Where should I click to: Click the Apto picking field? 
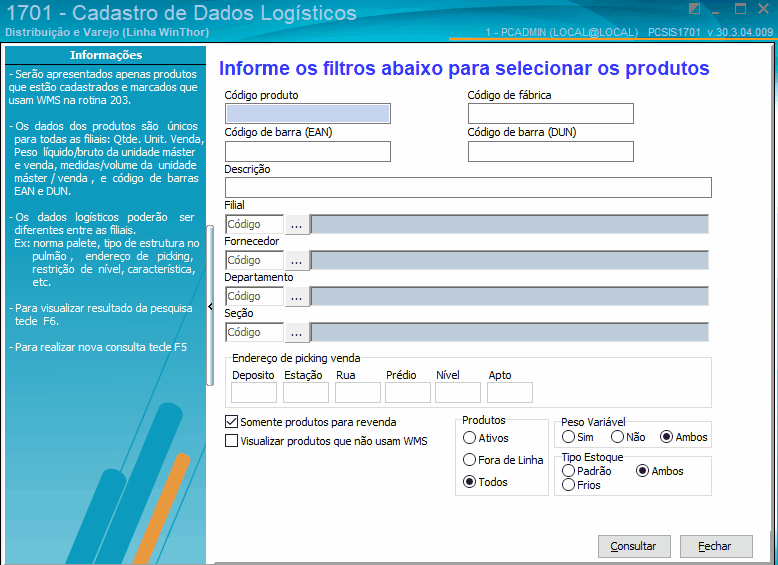tap(510, 392)
